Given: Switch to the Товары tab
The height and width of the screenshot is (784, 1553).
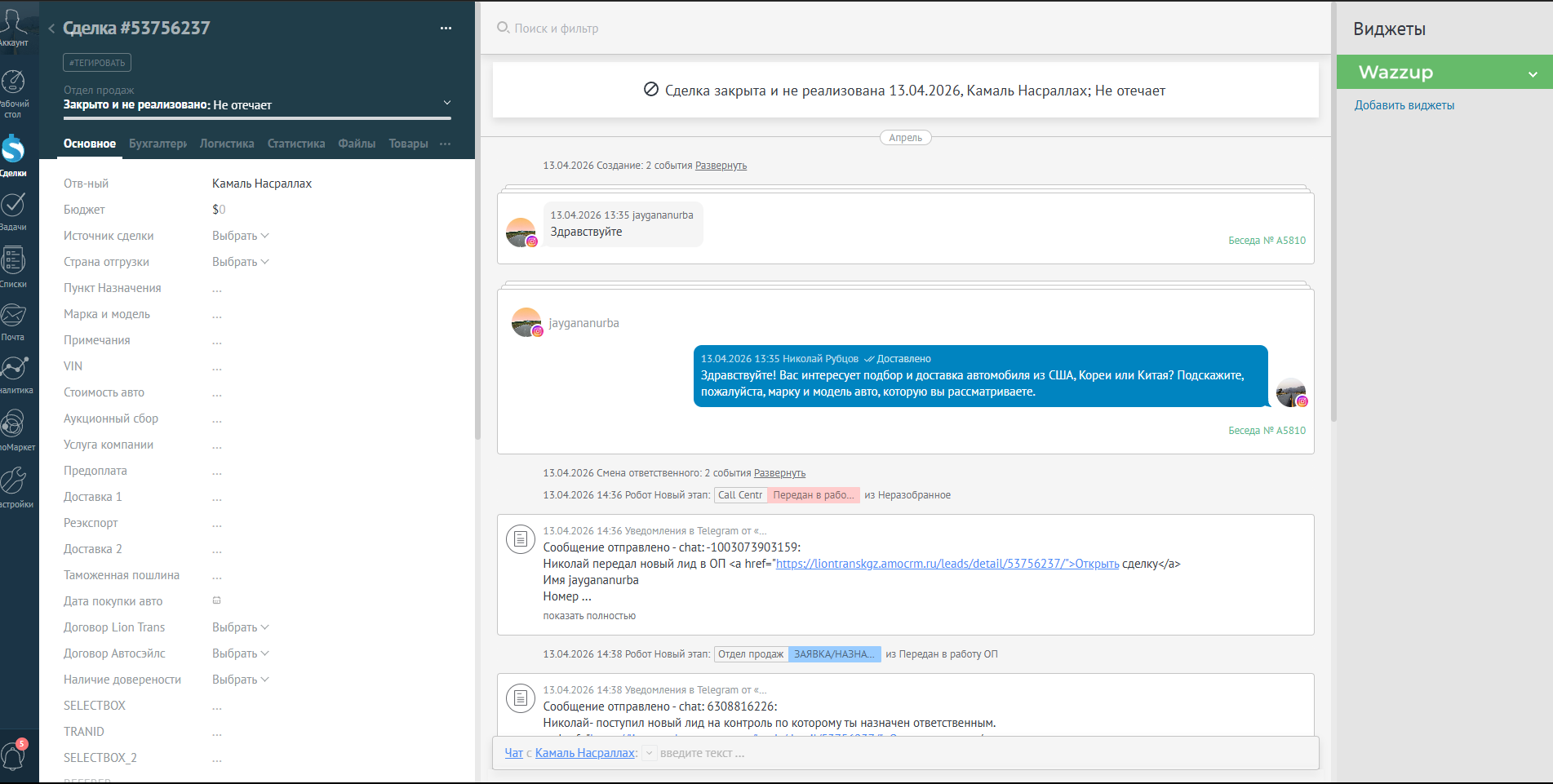Looking at the screenshot, I should click(x=408, y=144).
